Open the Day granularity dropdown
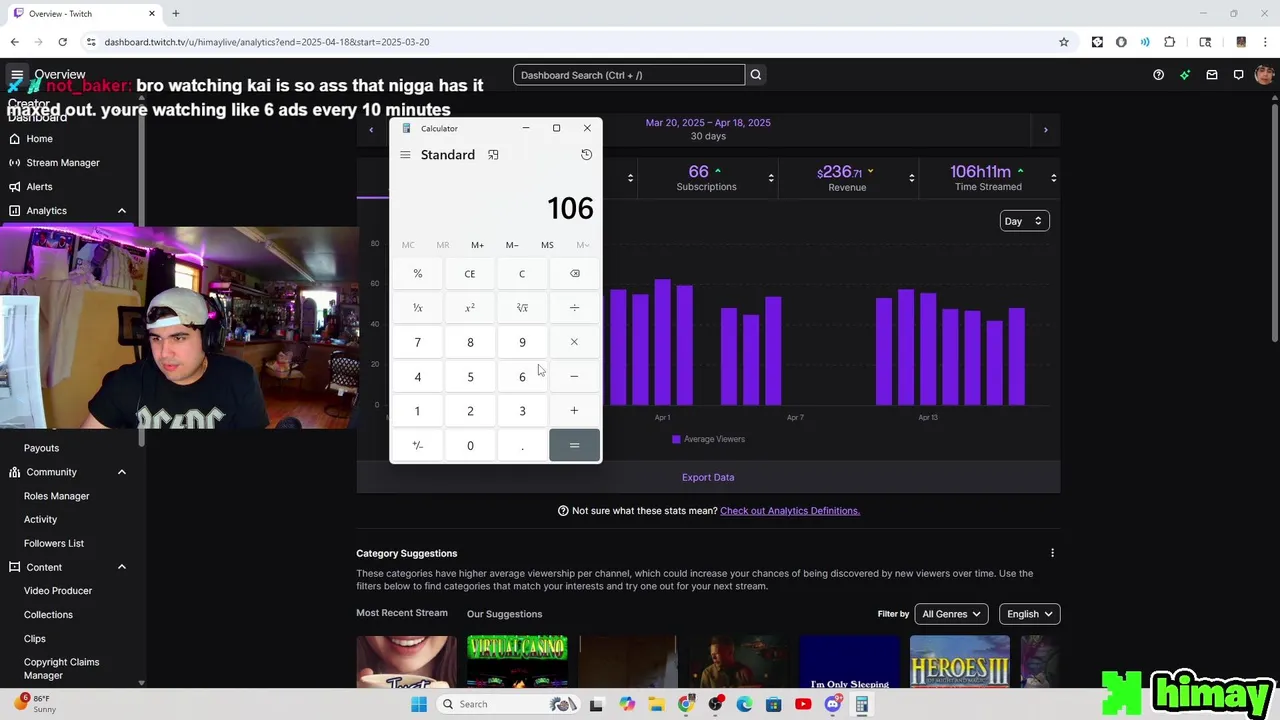The height and width of the screenshot is (720, 1280). [1024, 221]
